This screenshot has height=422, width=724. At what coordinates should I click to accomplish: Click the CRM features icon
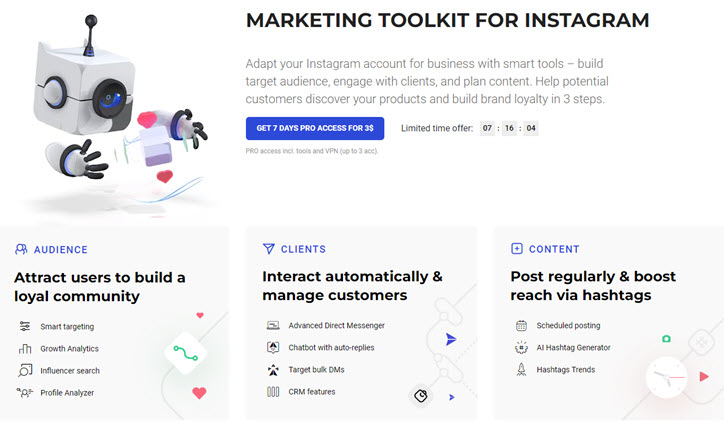[272, 392]
